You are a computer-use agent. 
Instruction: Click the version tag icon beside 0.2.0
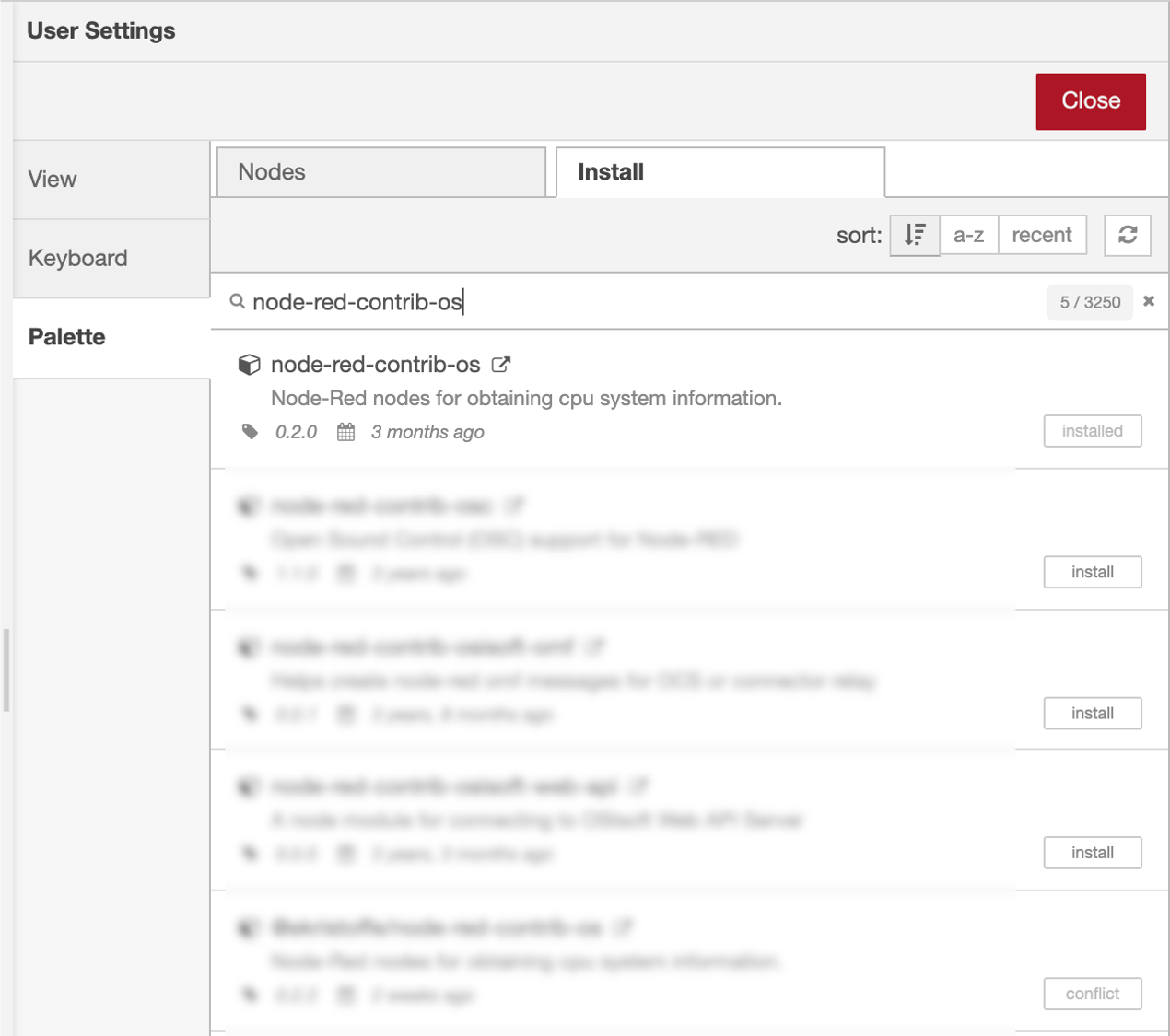(x=250, y=432)
